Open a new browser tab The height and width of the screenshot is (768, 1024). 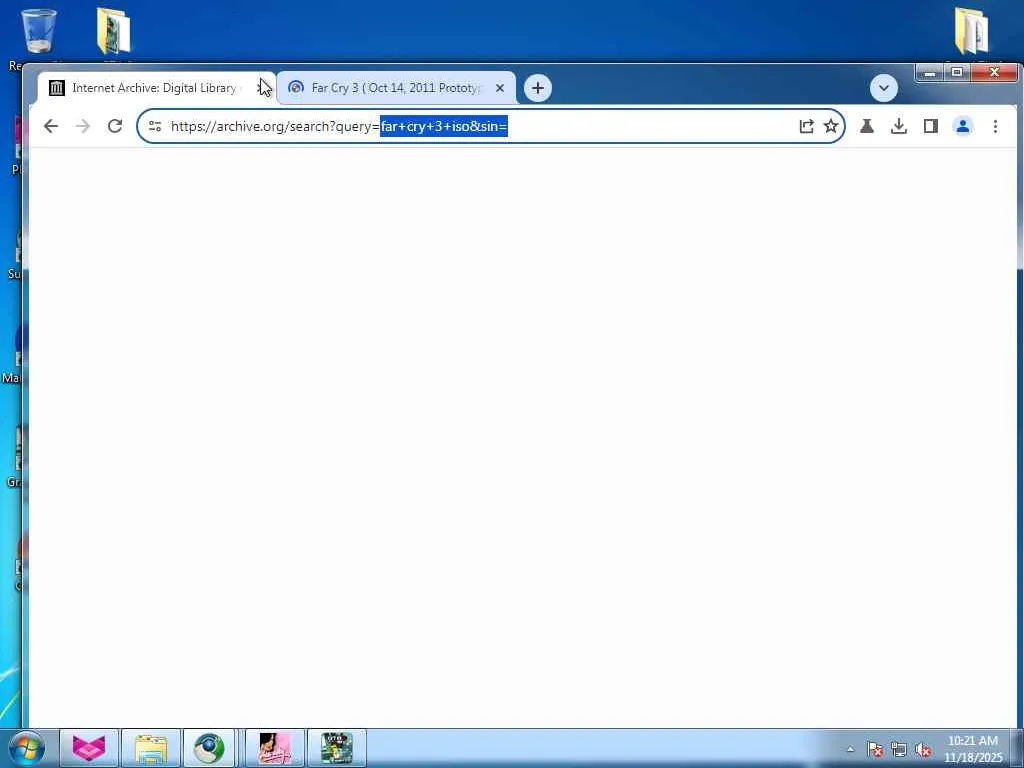coord(537,88)
